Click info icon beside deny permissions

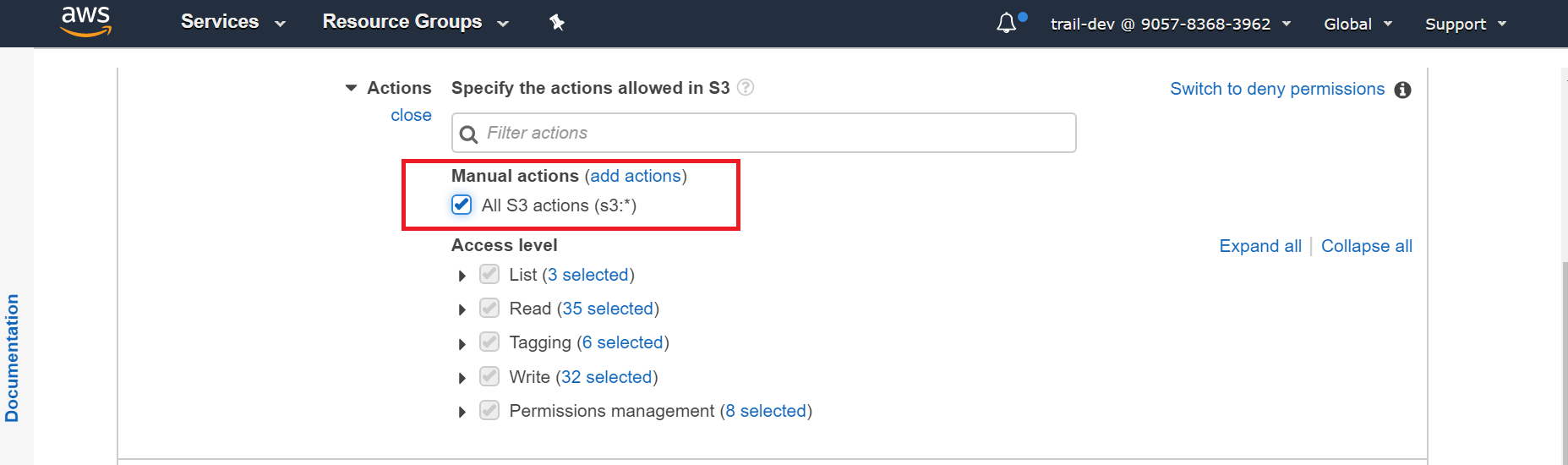pyautogui.click(x=1402, y=90)
